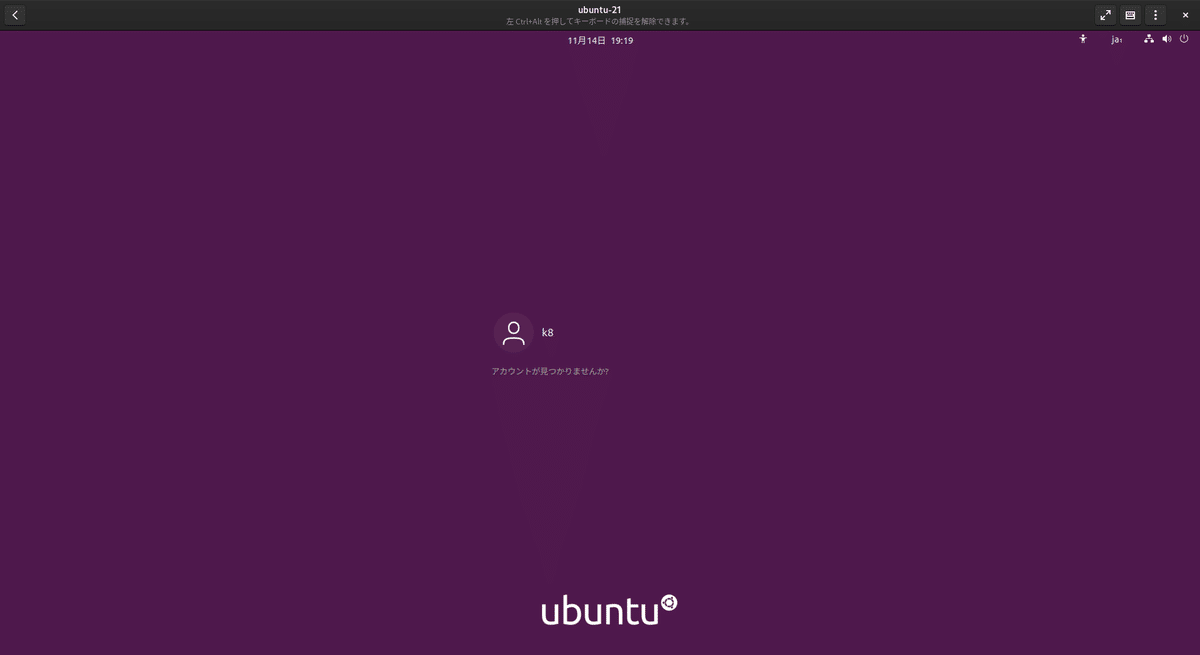Open the accessibility menu in top bar

click(1083, 40)
